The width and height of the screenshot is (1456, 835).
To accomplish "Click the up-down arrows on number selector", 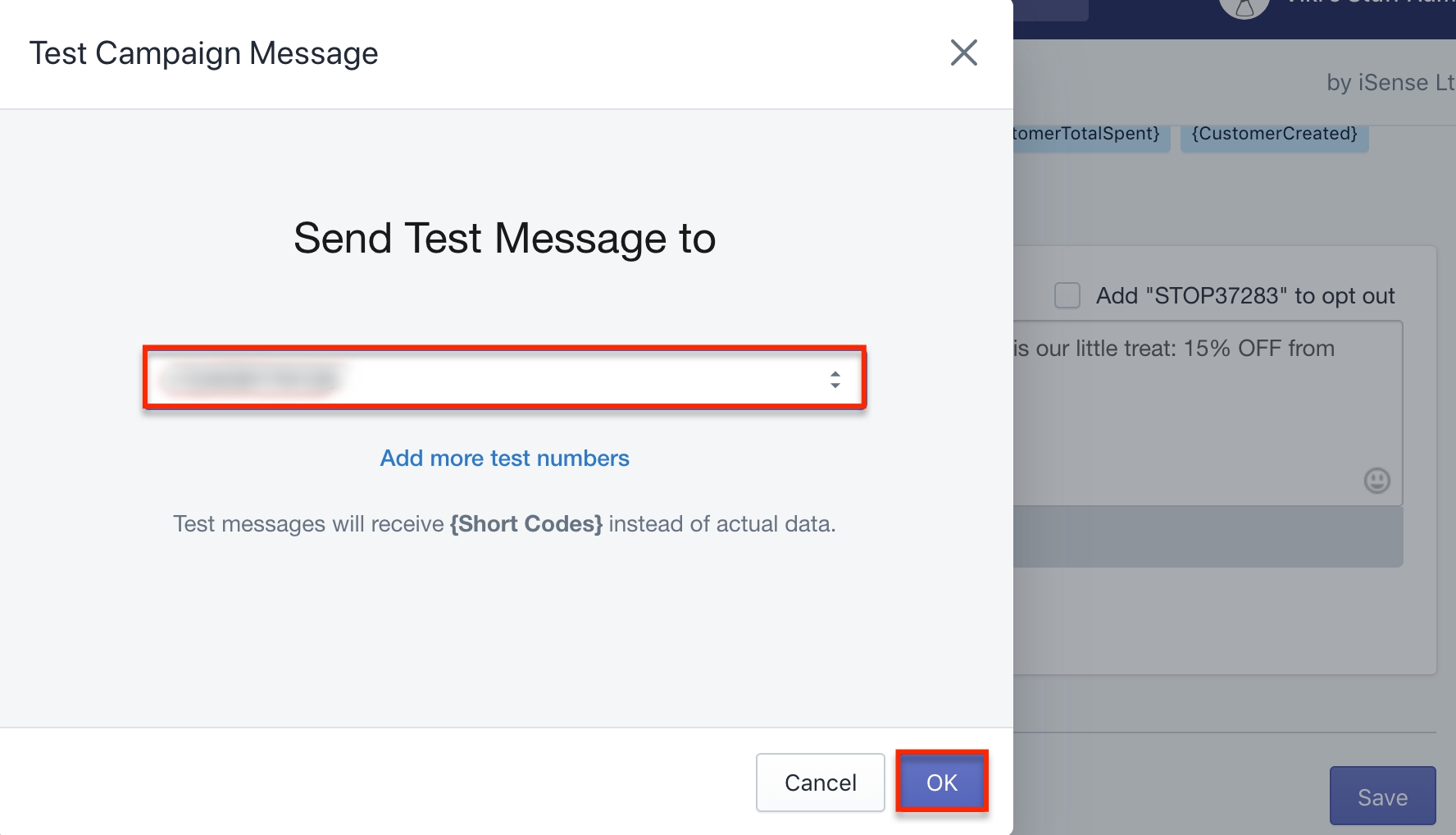I will pyautogui.click(x=835, y=379).
